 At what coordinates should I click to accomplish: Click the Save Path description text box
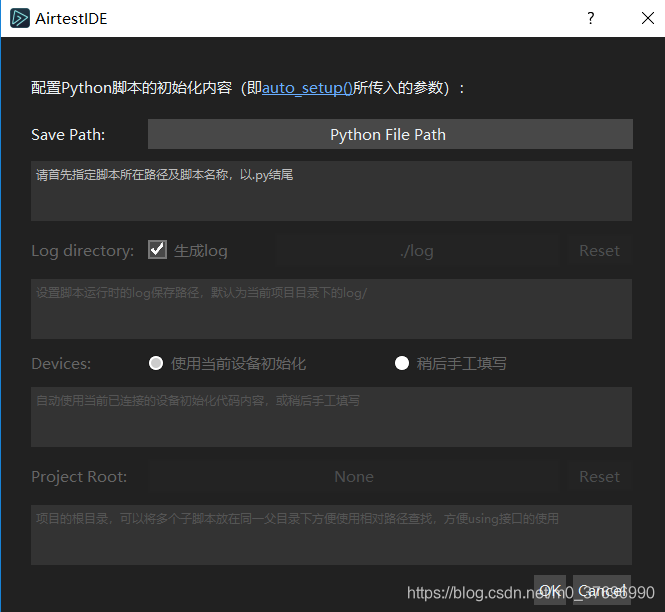point(331,191)
